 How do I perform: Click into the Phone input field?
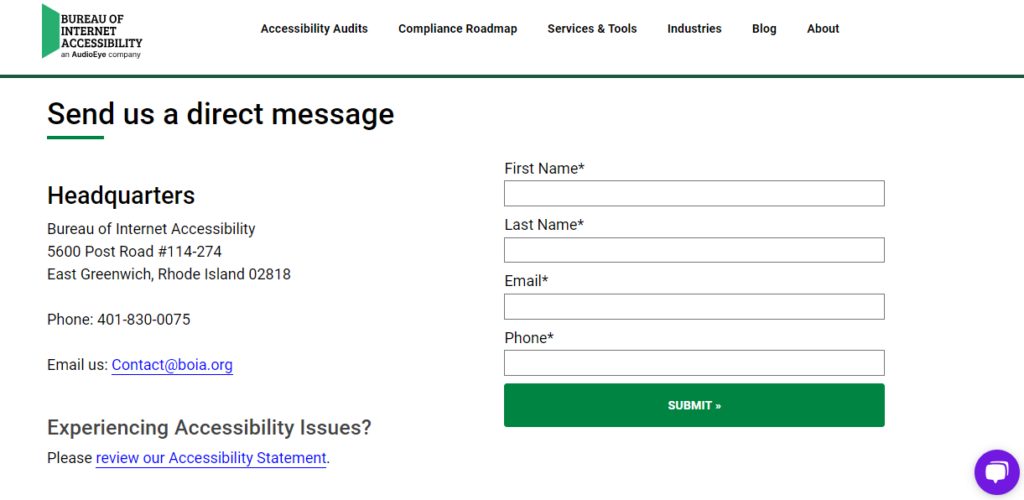pos(694,363)
